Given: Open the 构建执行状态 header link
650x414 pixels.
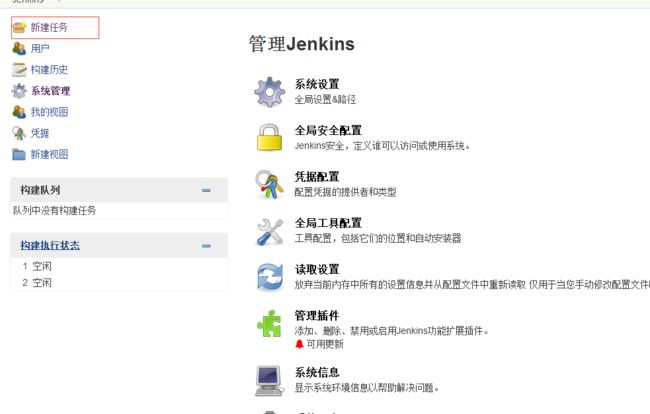Looking at the screenshot, I should click(50, 245).
